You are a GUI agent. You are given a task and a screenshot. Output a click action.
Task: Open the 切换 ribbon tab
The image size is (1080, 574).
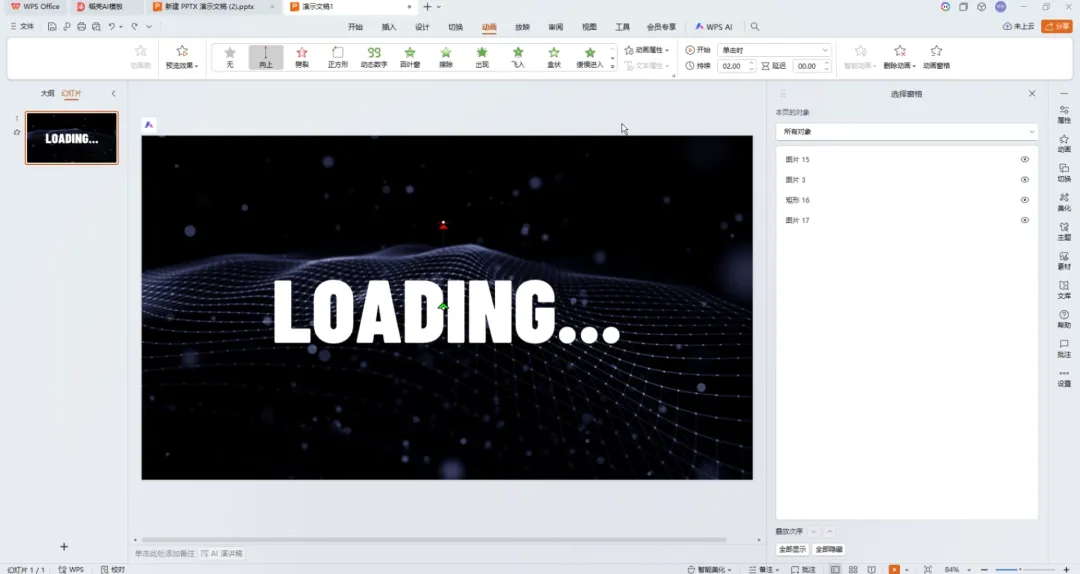455,27
